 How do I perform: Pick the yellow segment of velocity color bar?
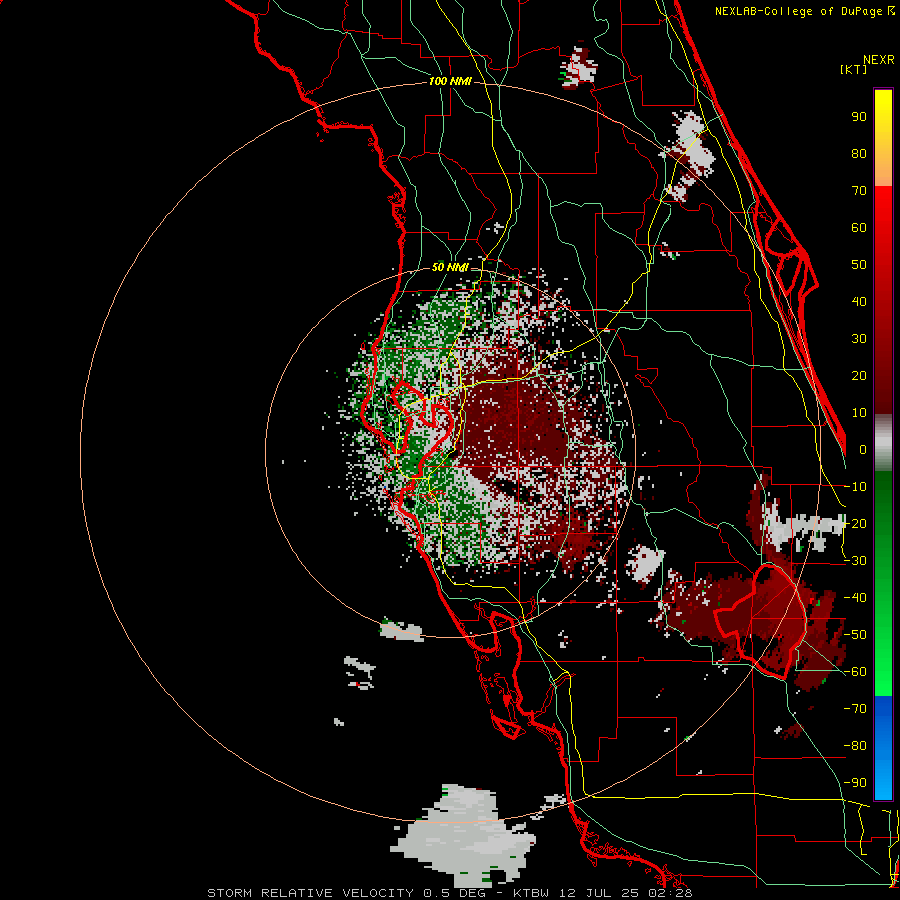(883, 138)
